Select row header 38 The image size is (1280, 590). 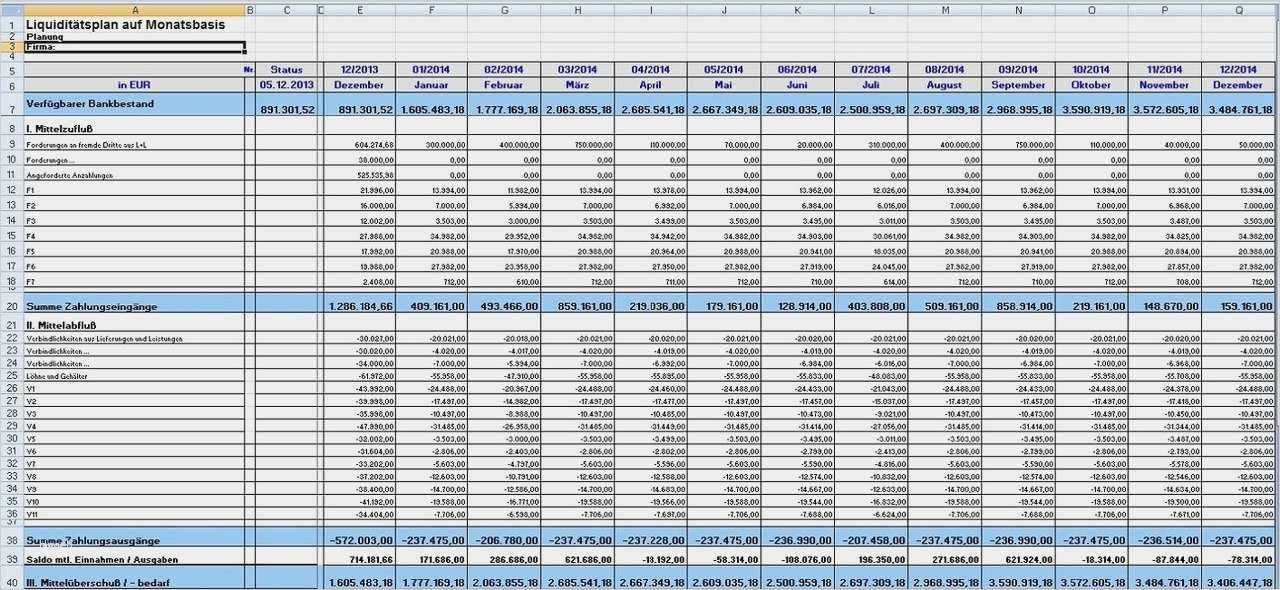(x=11, y=540)
